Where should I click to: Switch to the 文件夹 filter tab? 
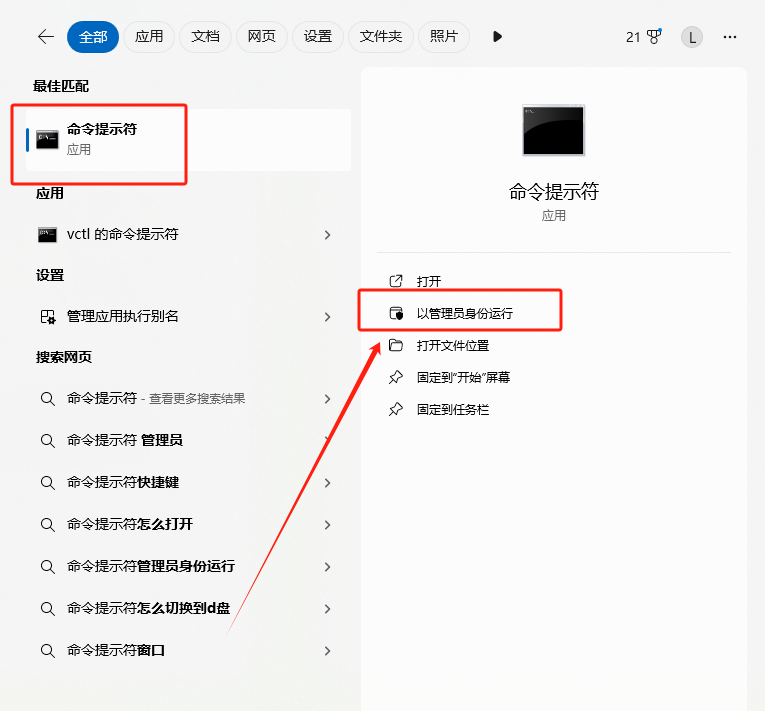[381, 37]
